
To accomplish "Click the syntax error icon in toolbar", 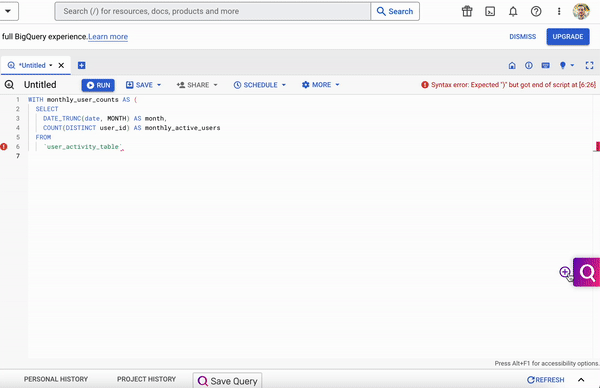I will point(425,85).
